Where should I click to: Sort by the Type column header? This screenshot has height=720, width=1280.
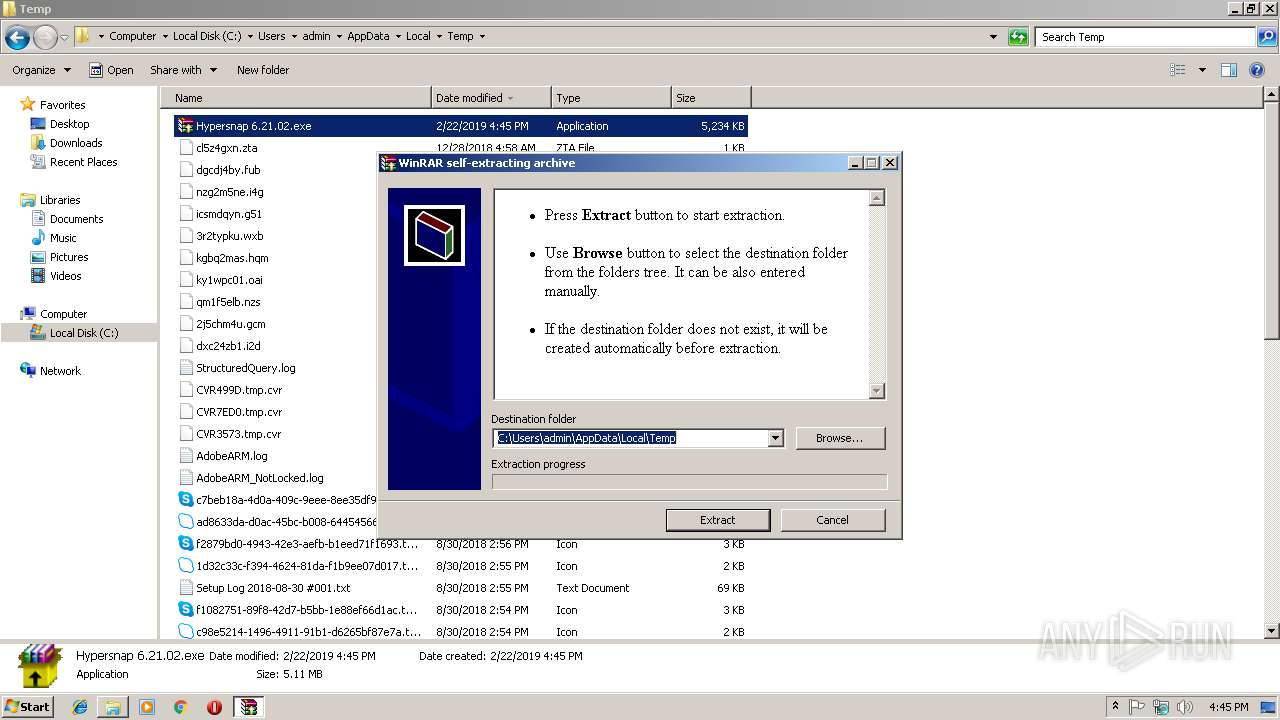(x=611, y=98)
